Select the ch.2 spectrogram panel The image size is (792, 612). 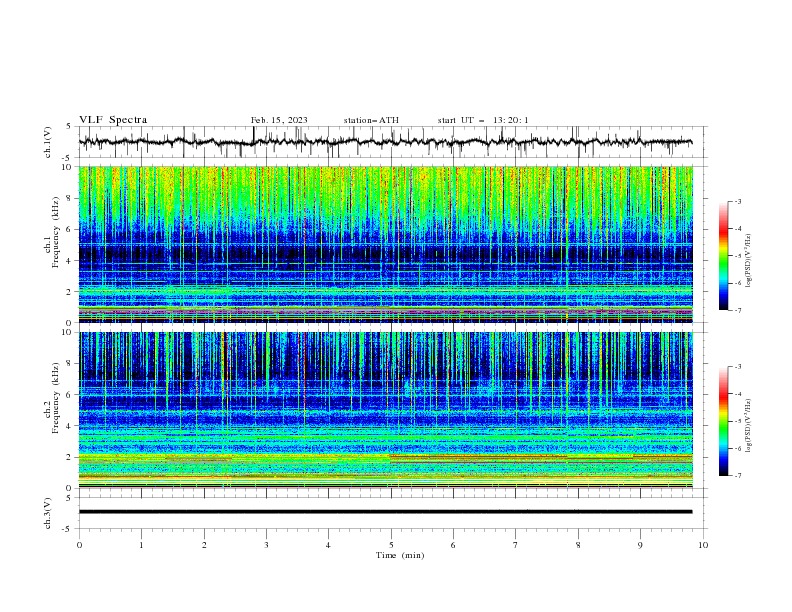[x=385, y=410]
